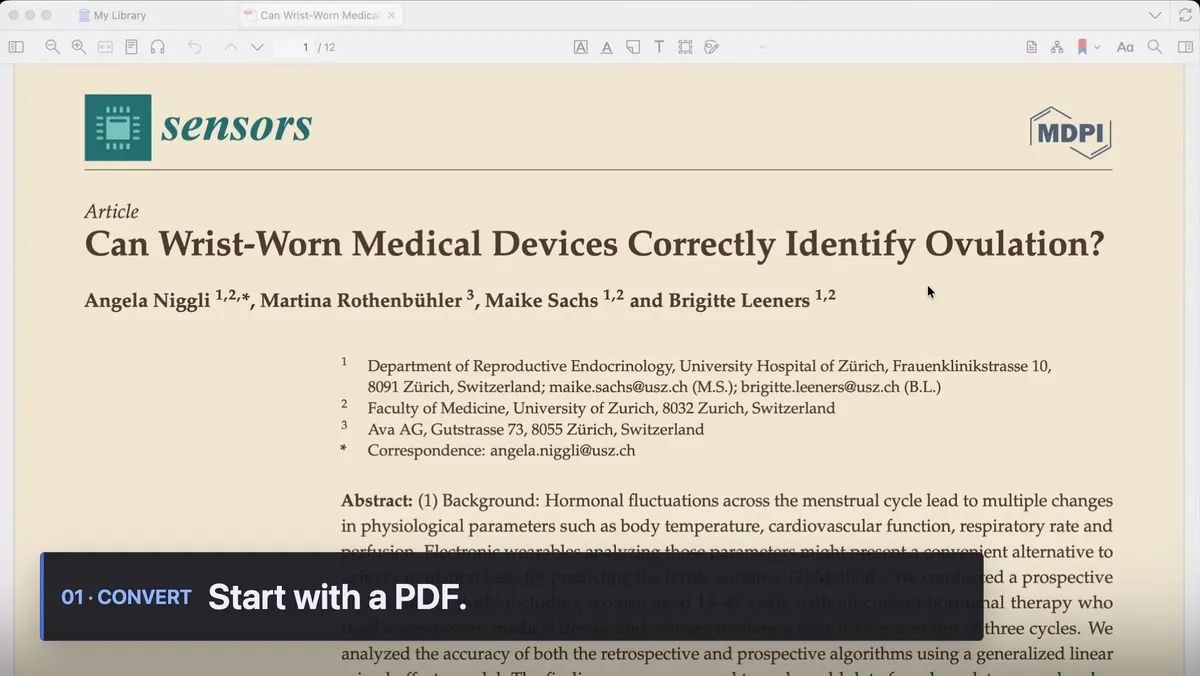Select the Select Area tool
Screen dimensions: 1200x676
[685, 47]
